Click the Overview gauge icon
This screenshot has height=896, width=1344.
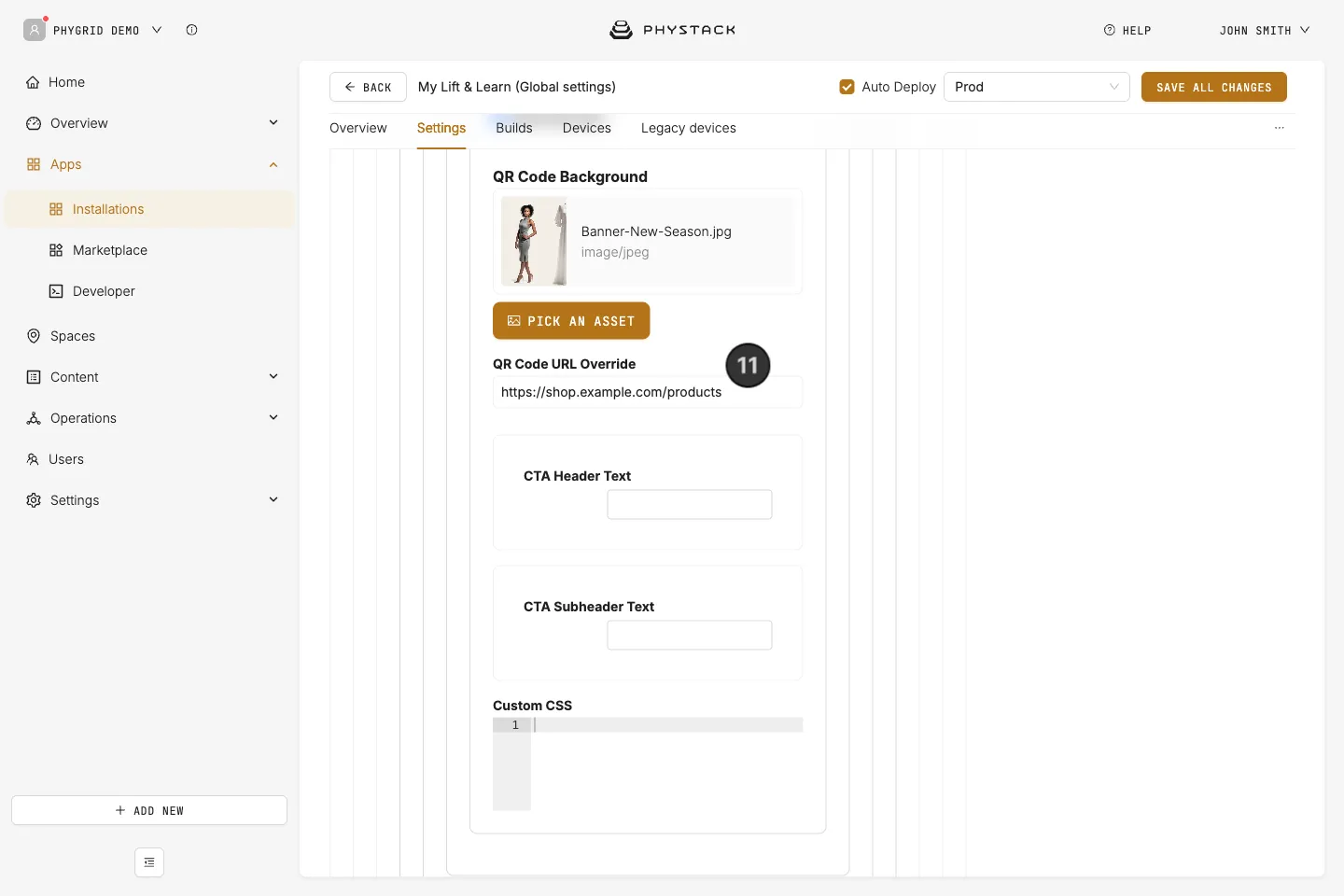tap(34, 123)
